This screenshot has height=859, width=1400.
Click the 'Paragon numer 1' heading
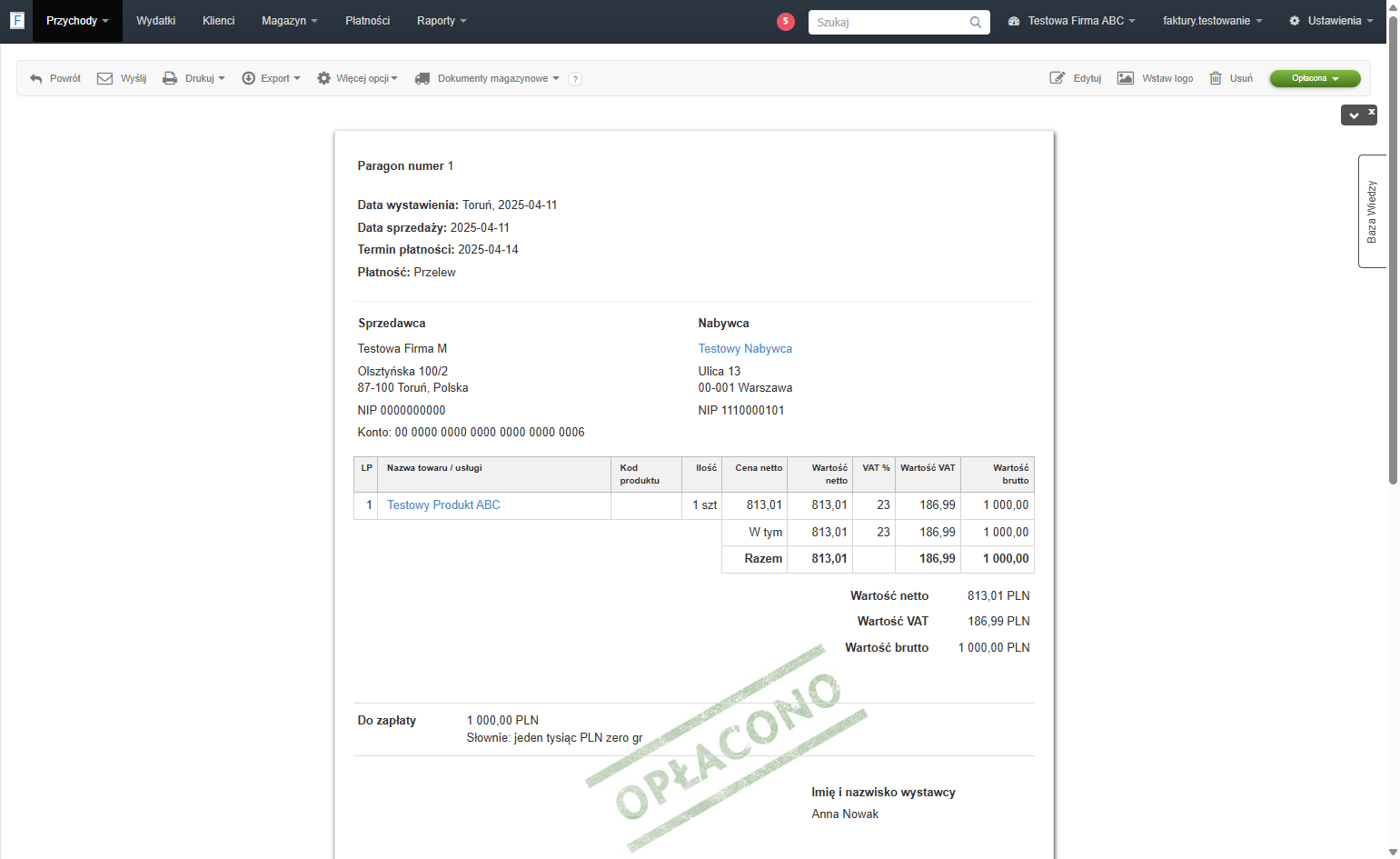pos(405,166)
